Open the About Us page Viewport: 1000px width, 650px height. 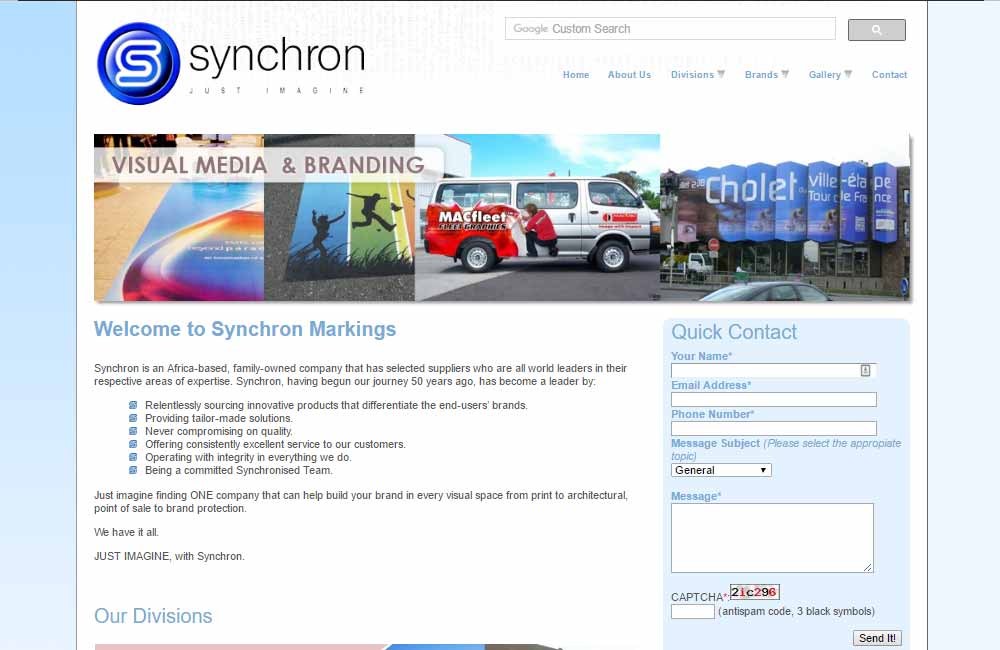(x=629, y=75)
